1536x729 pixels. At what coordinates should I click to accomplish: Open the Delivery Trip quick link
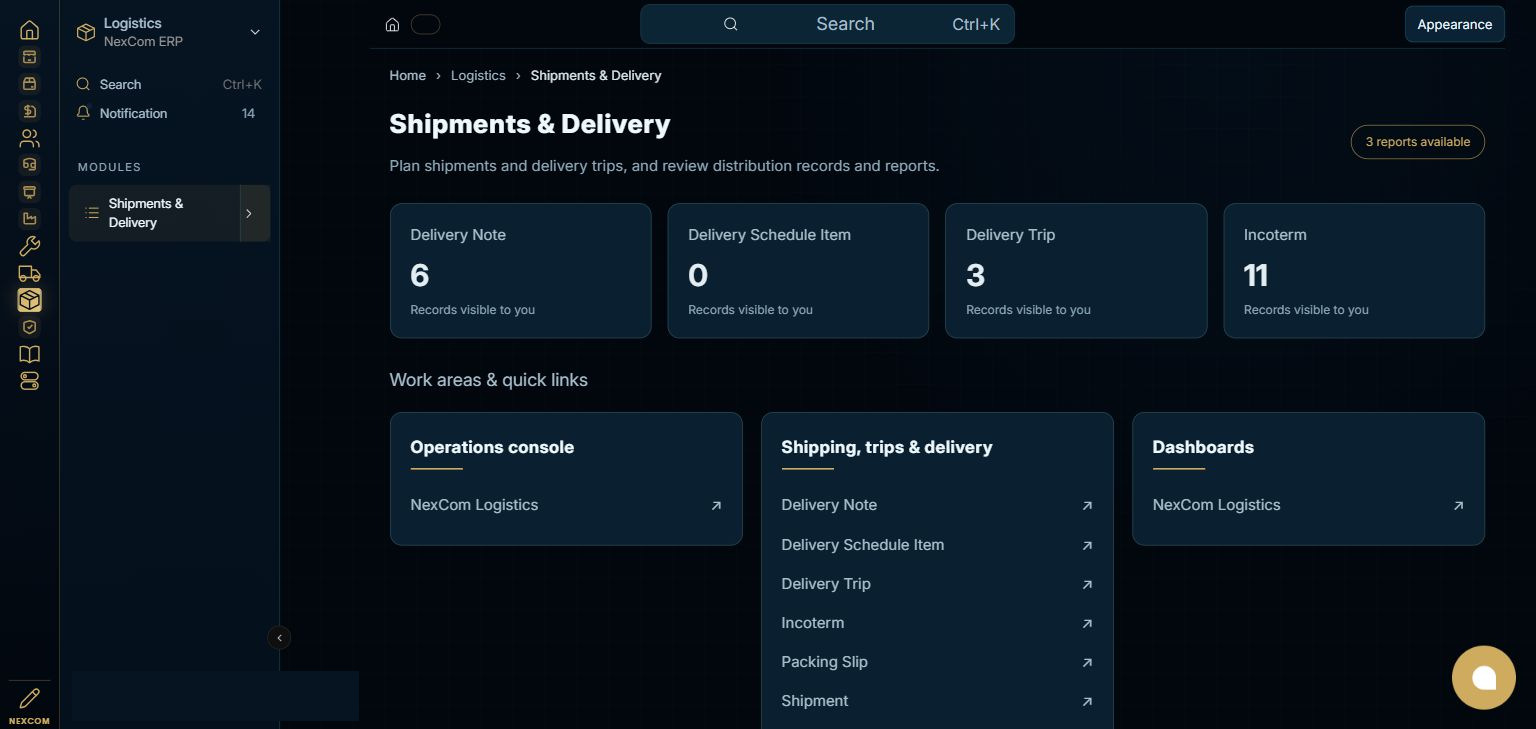click(x=937, y=584)
